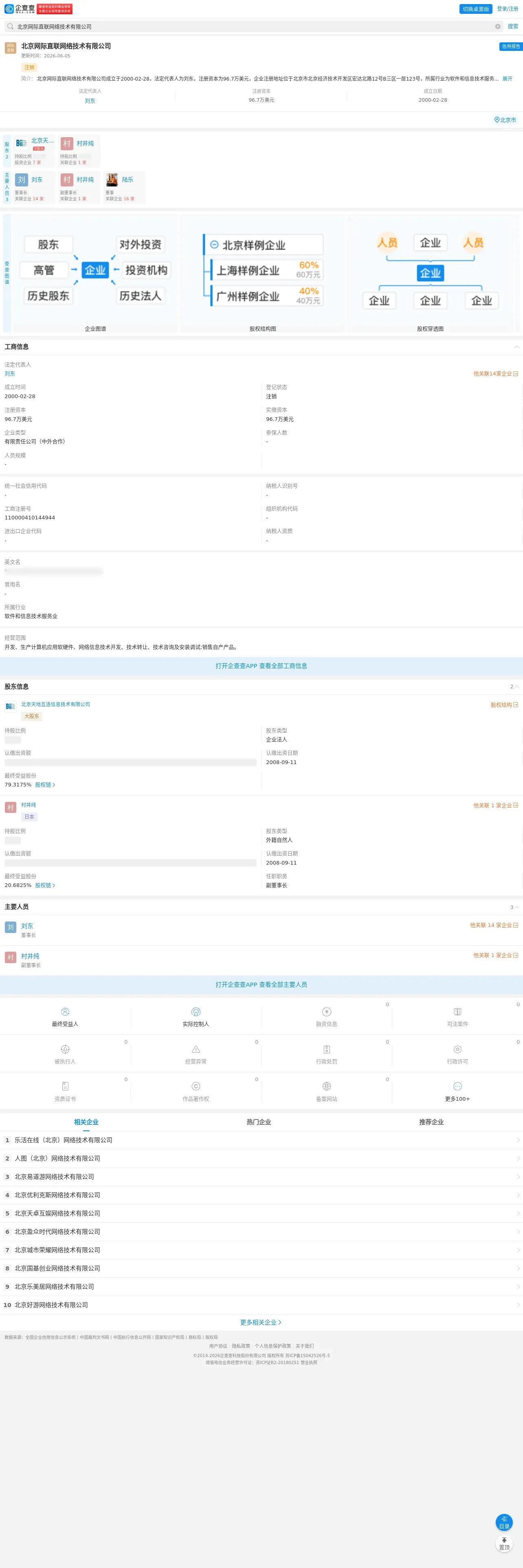
Task: Open the 资质证书 icon
Action: point(65,1086)
